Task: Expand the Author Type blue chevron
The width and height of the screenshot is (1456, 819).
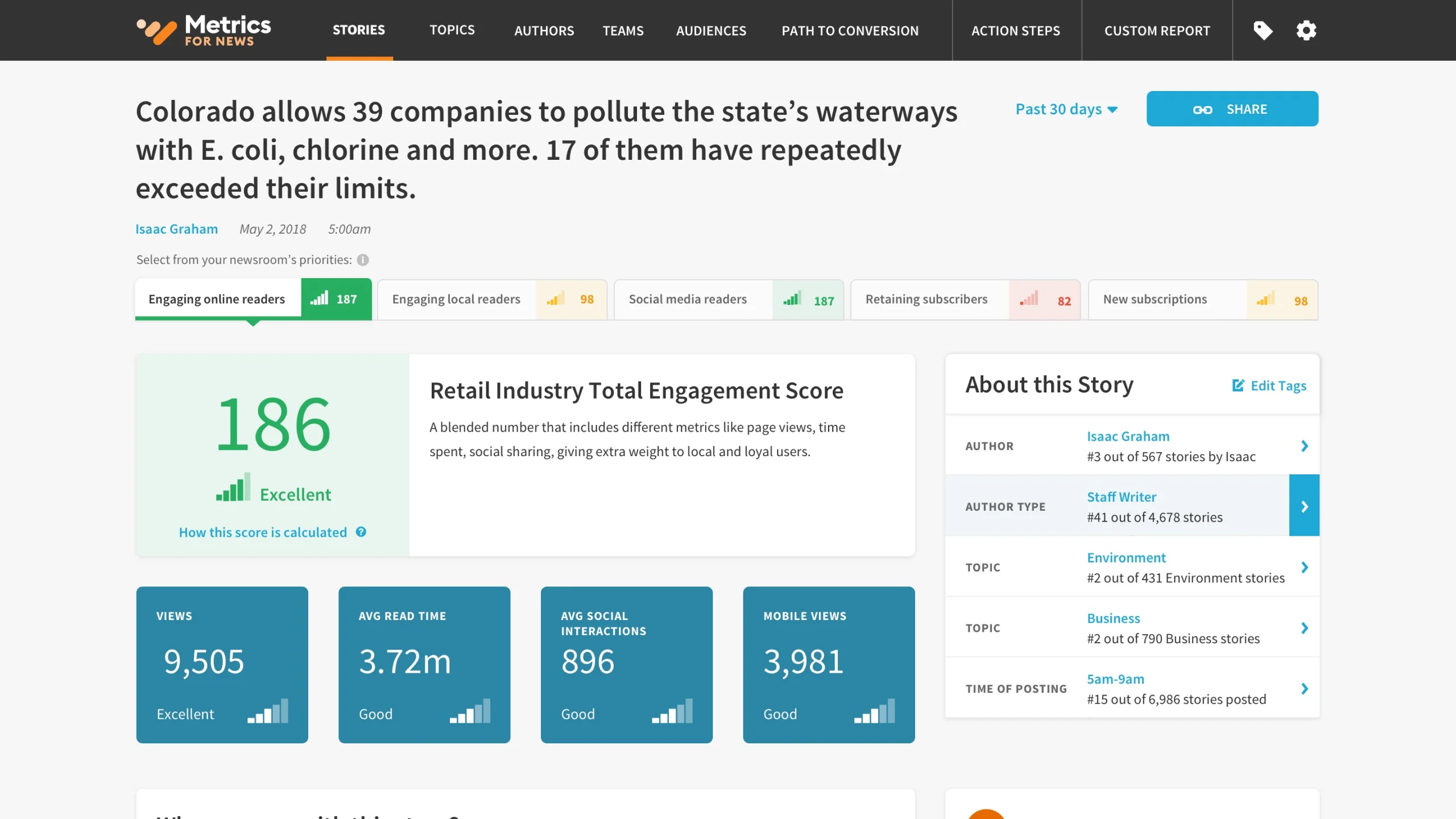Action: coord(1304,506)
